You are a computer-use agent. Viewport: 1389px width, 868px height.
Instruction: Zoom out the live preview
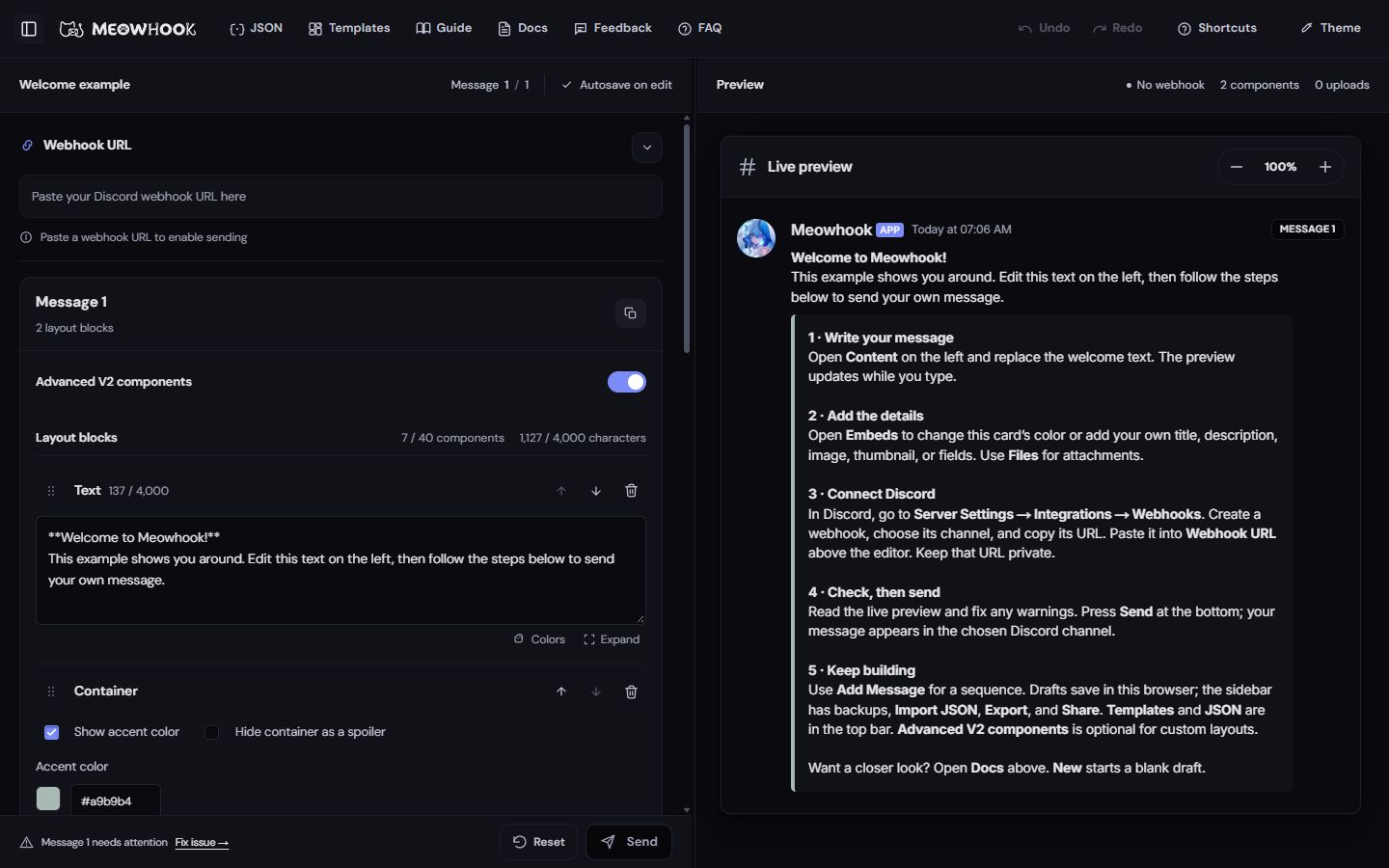click(x=1236, y=167)
